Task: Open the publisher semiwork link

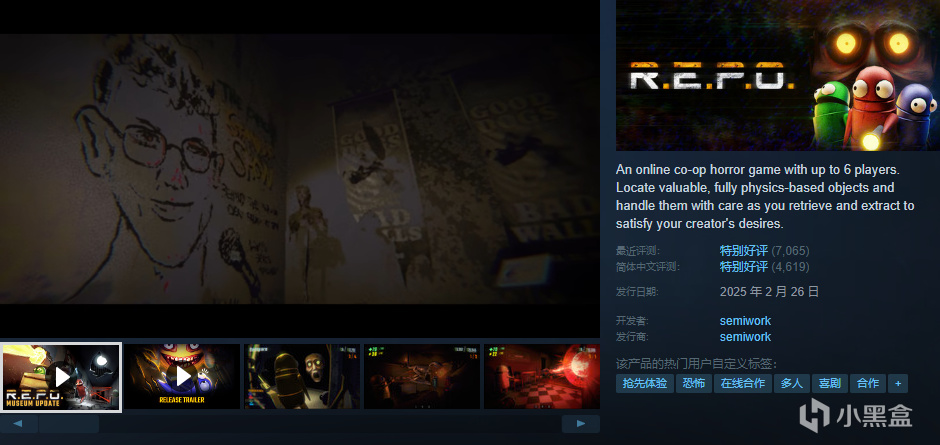Action: point(745,337)
